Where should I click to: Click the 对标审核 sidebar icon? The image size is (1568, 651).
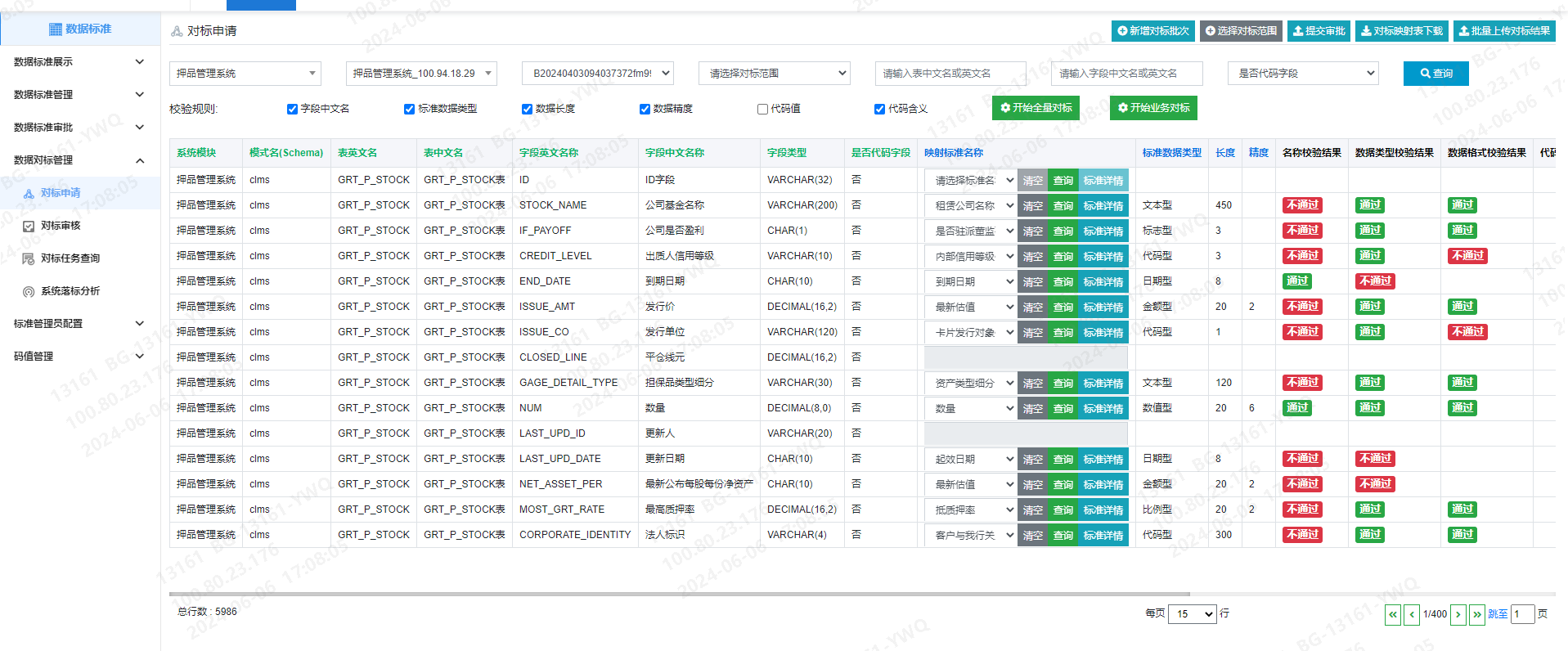click(29, 227)
